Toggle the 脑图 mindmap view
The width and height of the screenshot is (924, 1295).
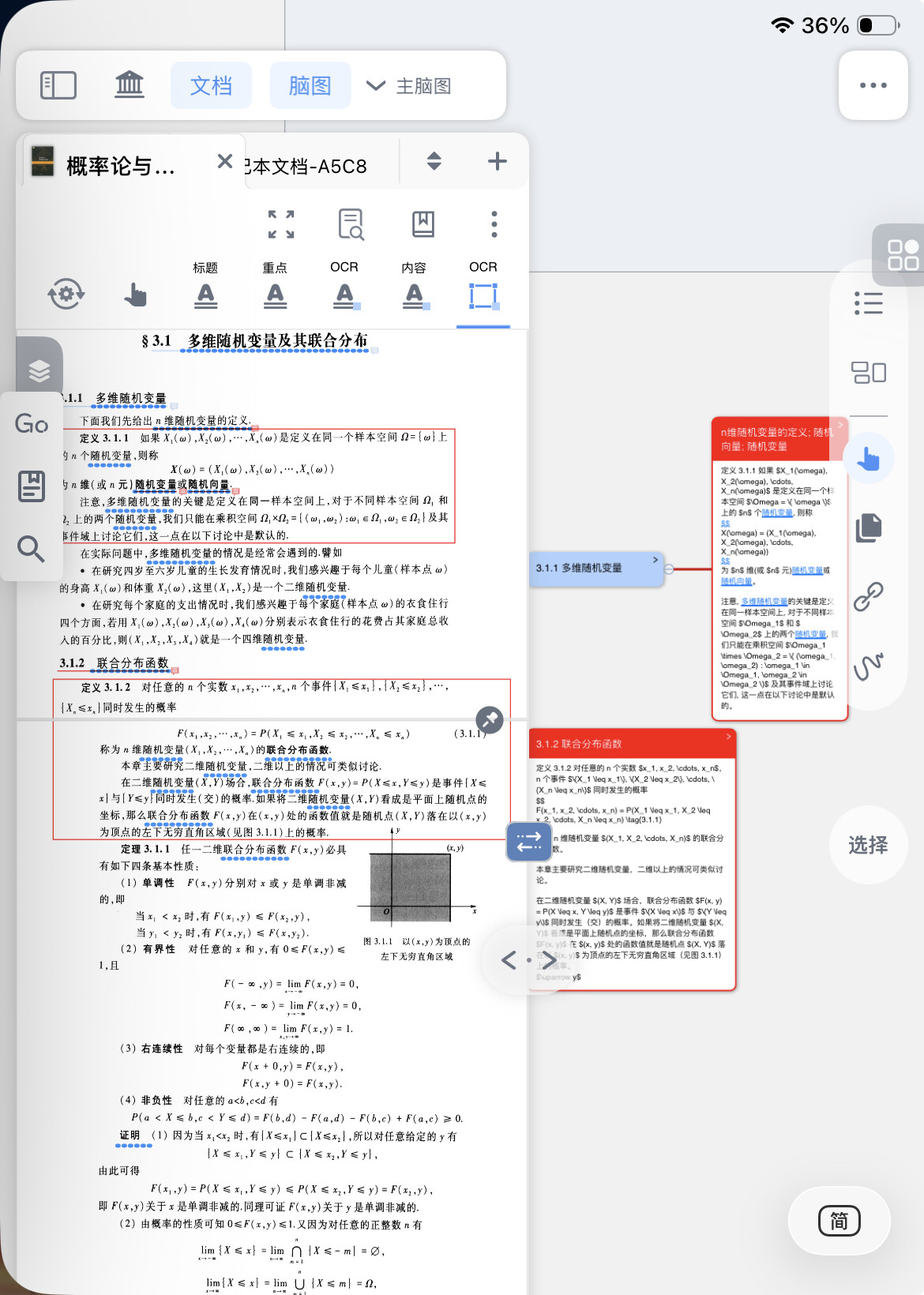click(x=310, y=85)
